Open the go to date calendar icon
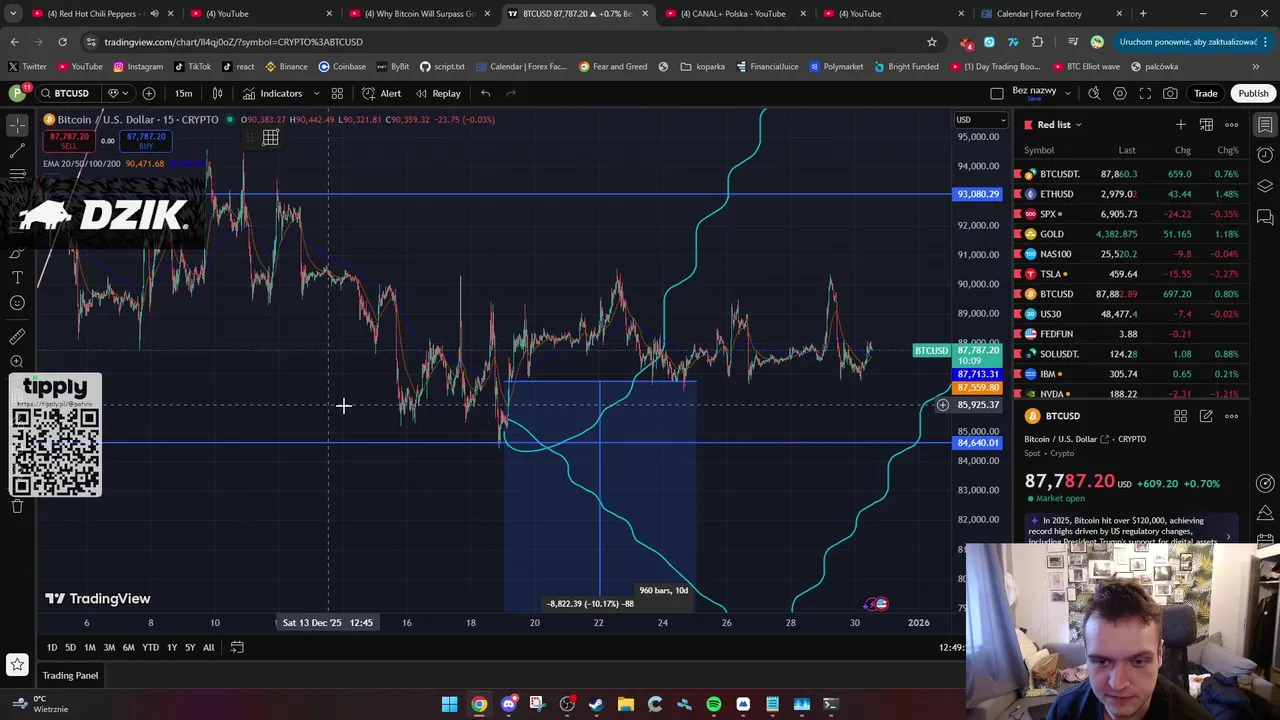The image size is (1280, 720). 237,647
